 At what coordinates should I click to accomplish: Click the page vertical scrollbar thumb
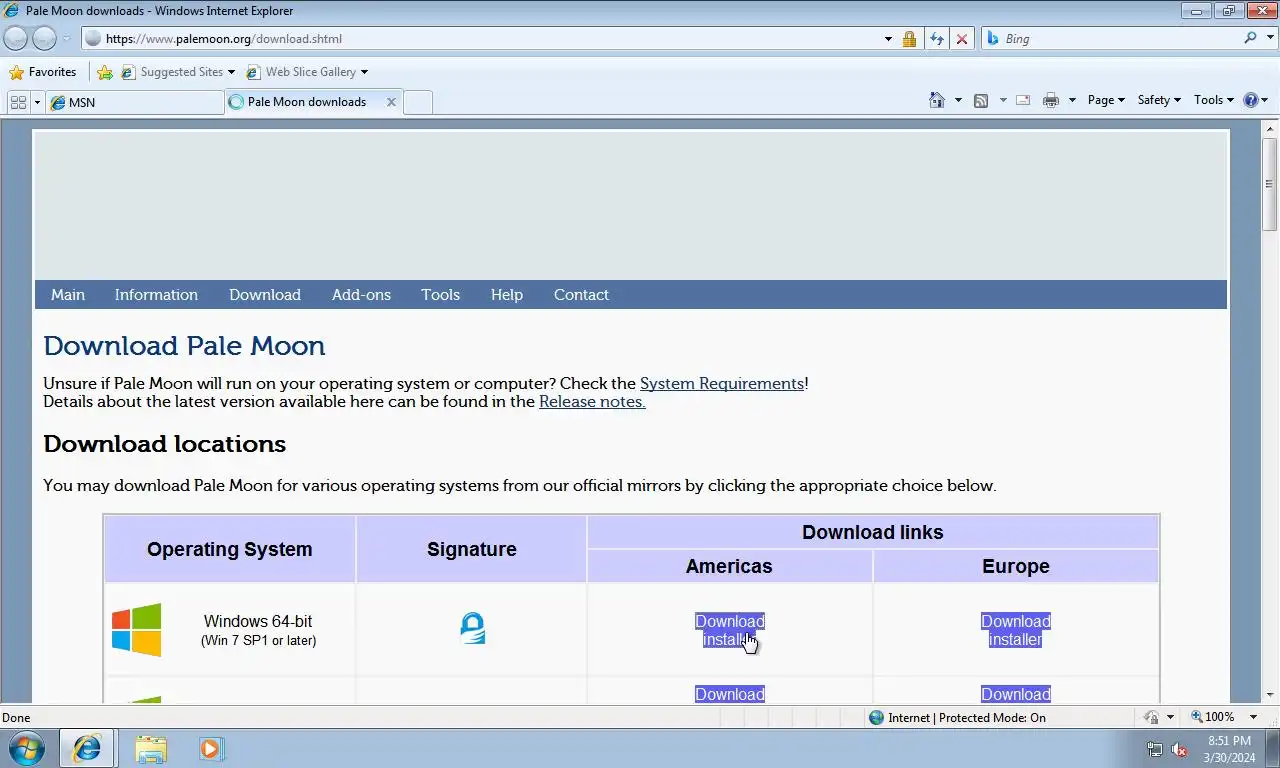1270,185
